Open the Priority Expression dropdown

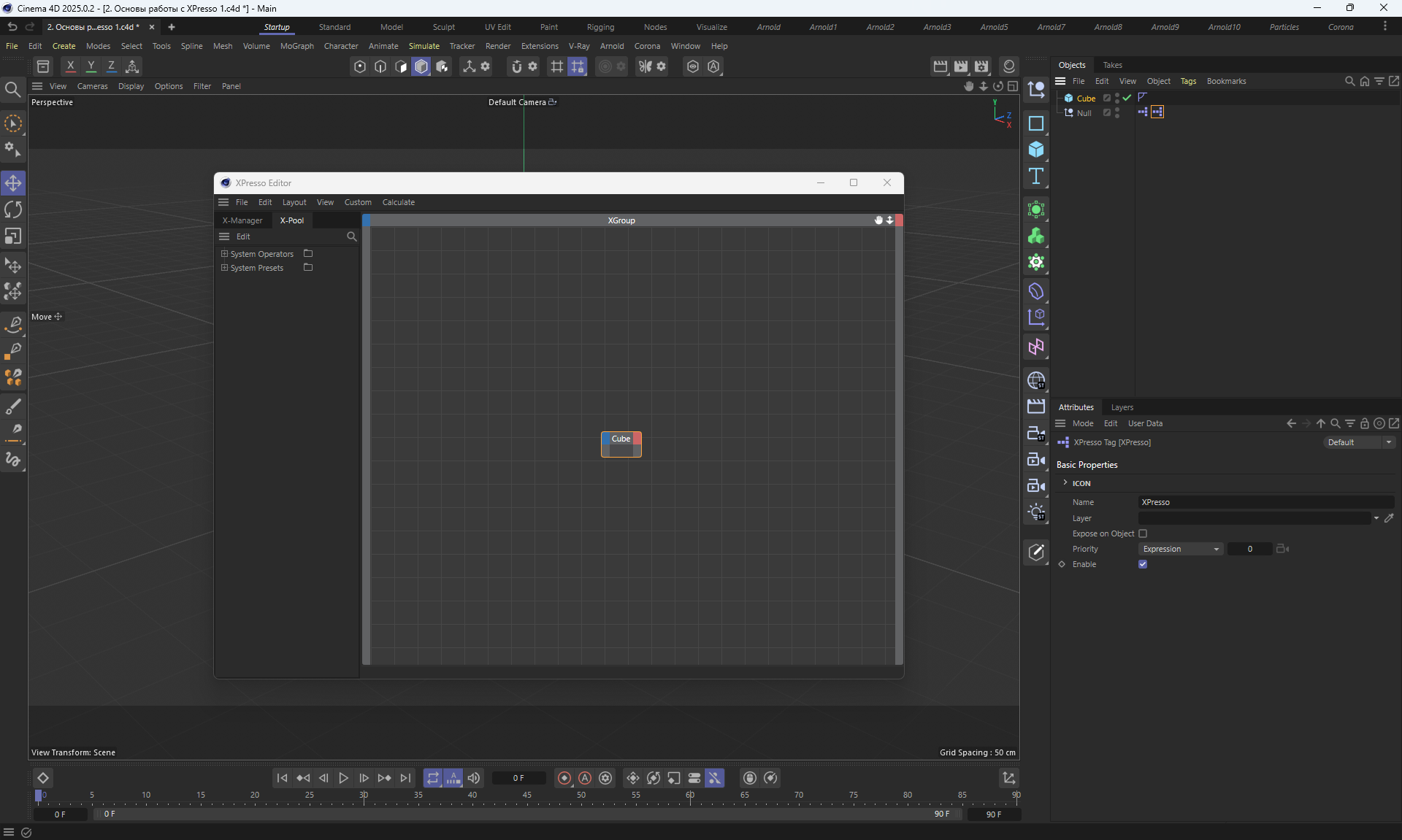[1181, 549]
